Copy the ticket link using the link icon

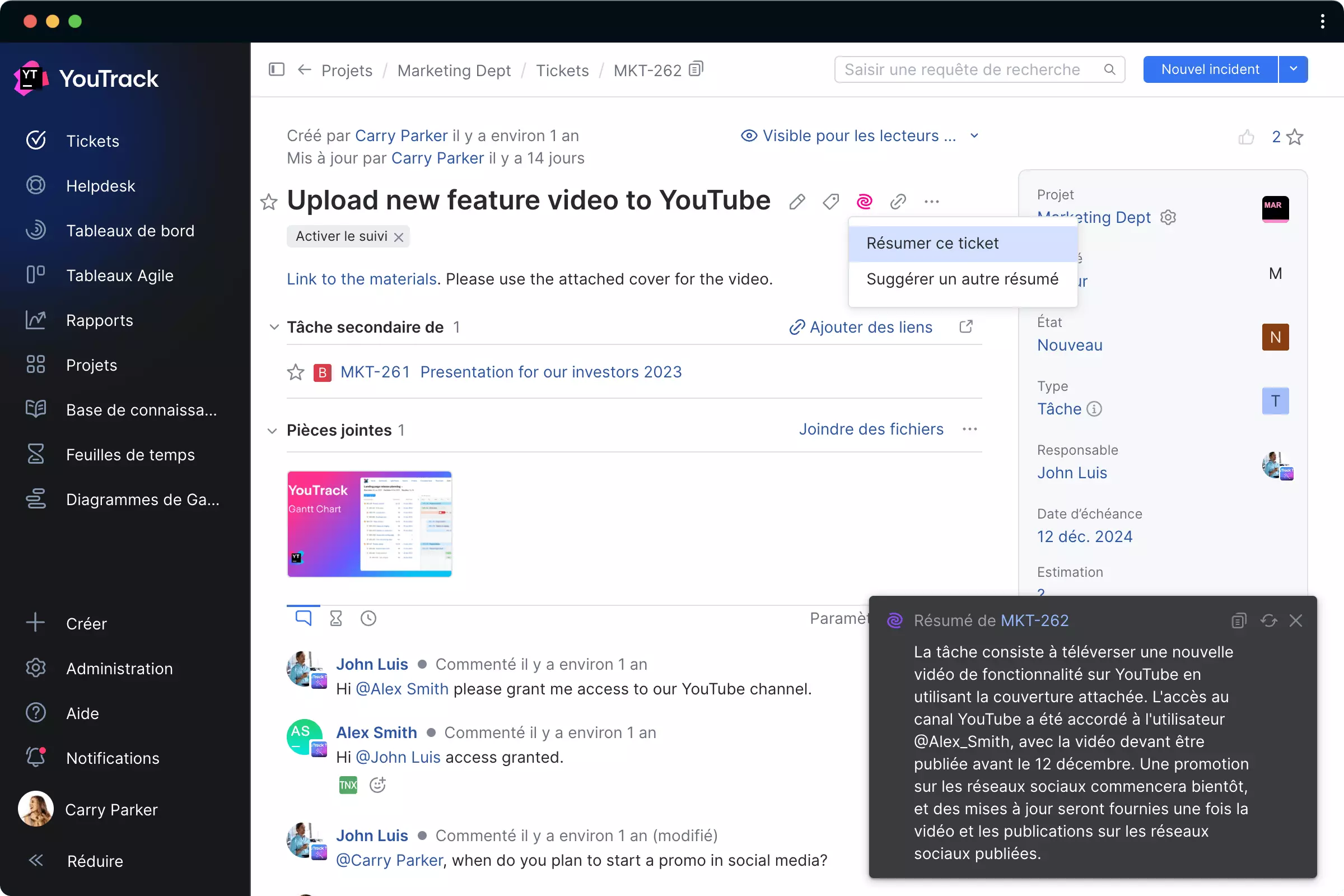click(898, 201)
